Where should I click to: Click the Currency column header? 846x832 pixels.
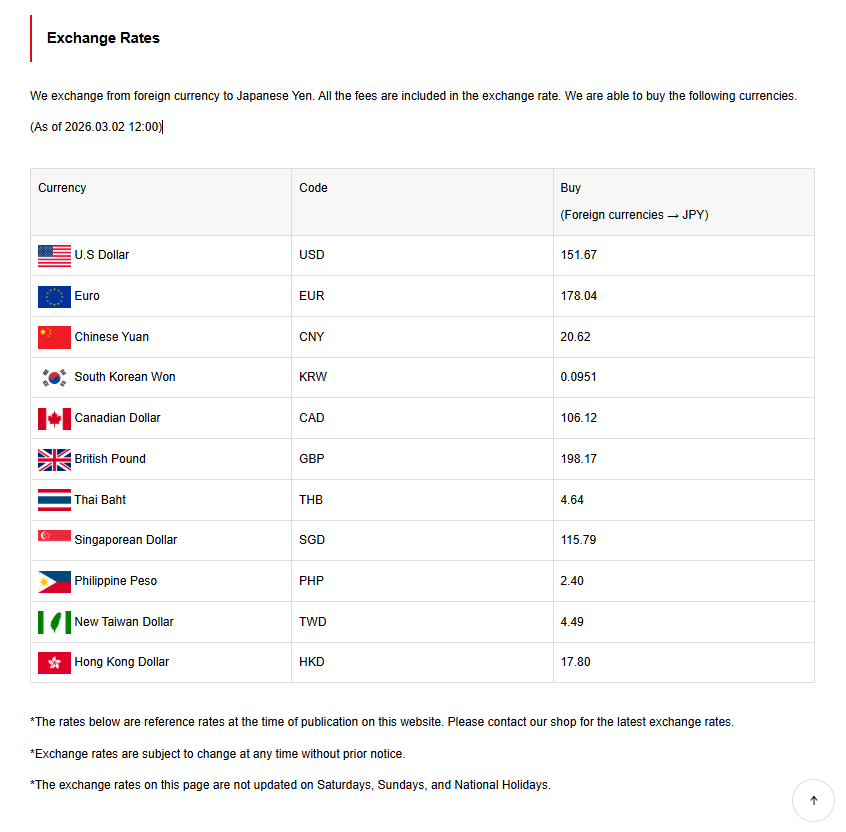point(62,188)
